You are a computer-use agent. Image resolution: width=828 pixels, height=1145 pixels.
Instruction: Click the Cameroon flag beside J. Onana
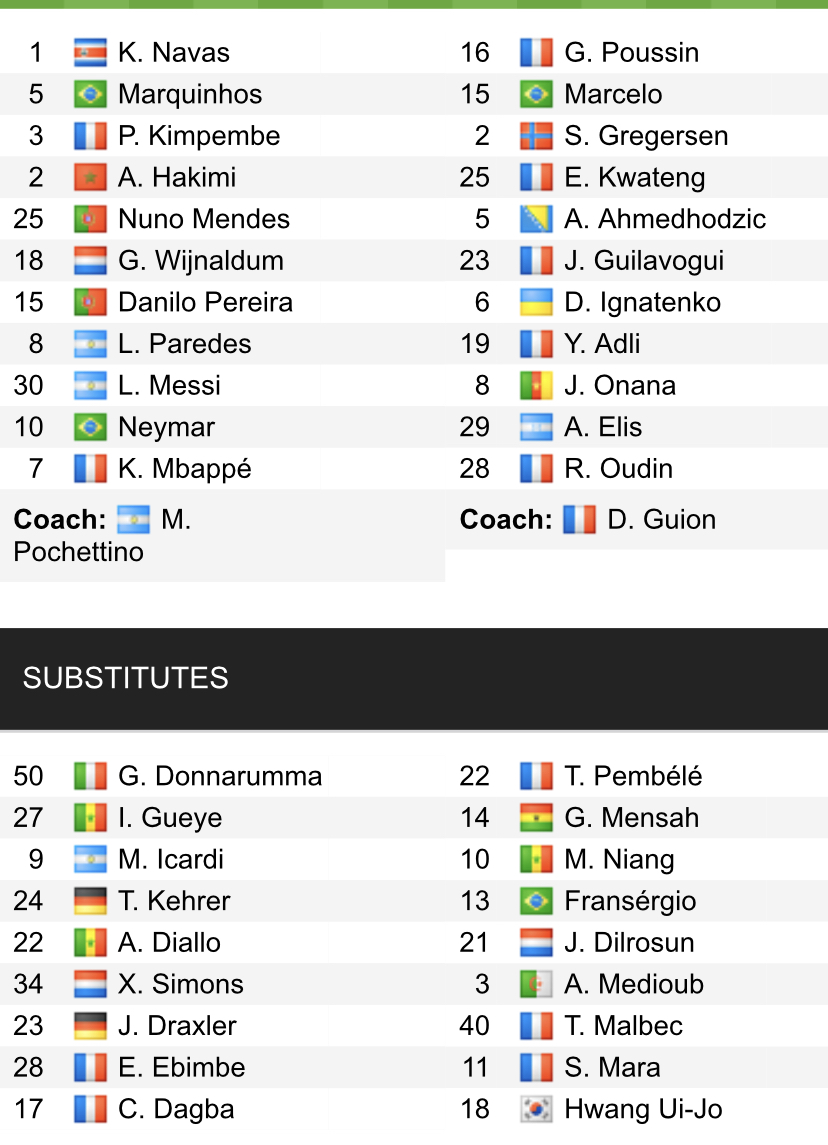click(x=536, y=386)
